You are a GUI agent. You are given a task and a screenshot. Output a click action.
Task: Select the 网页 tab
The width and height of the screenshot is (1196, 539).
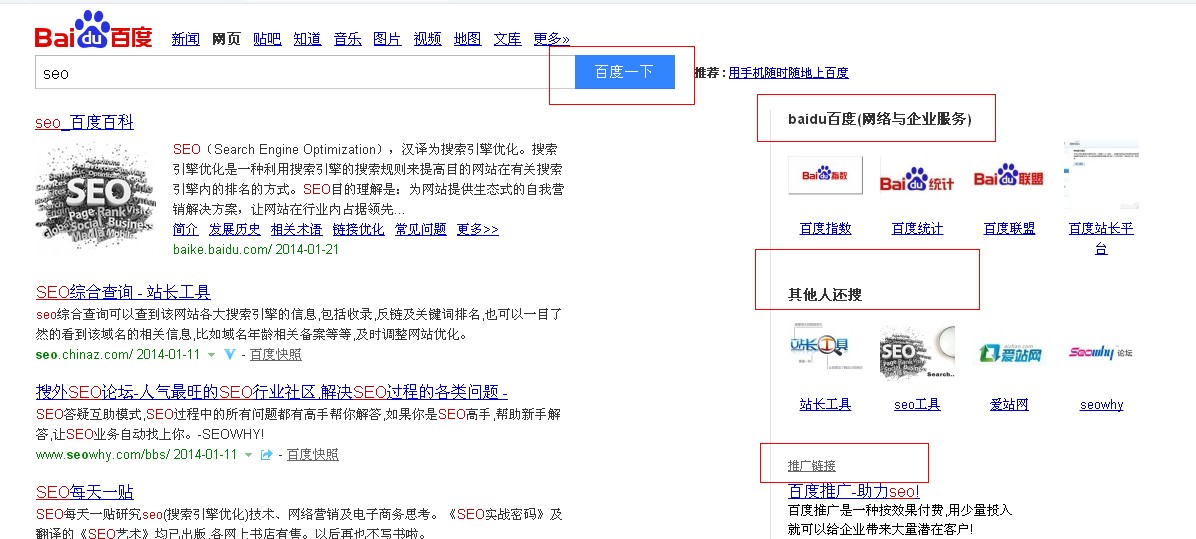tap(227, 39)
